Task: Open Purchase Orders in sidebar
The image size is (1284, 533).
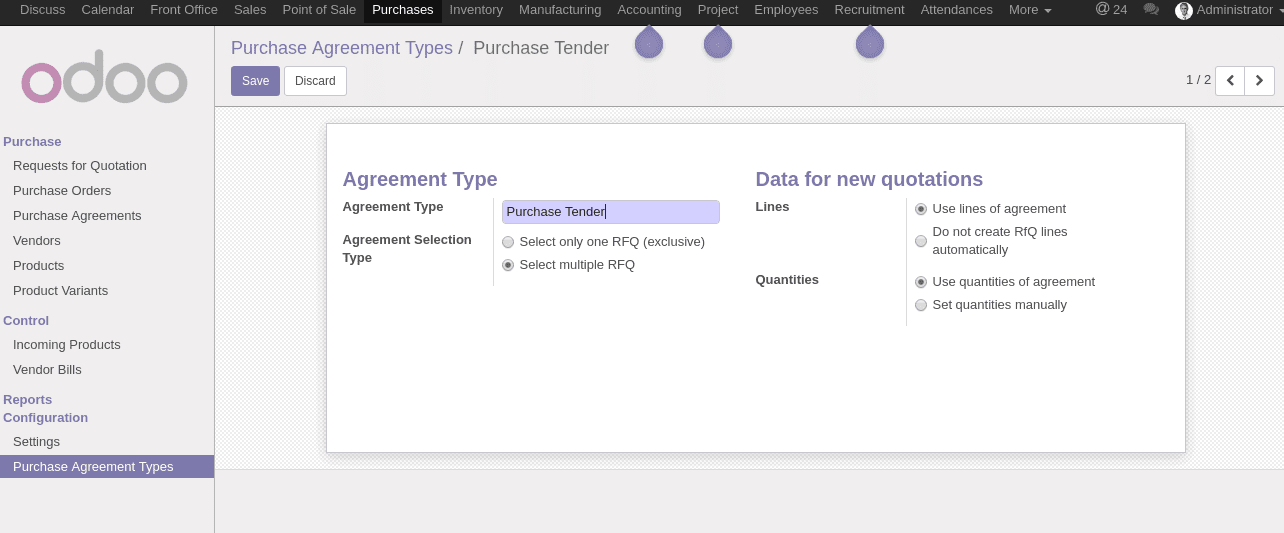Action: (x=62, y=191)
